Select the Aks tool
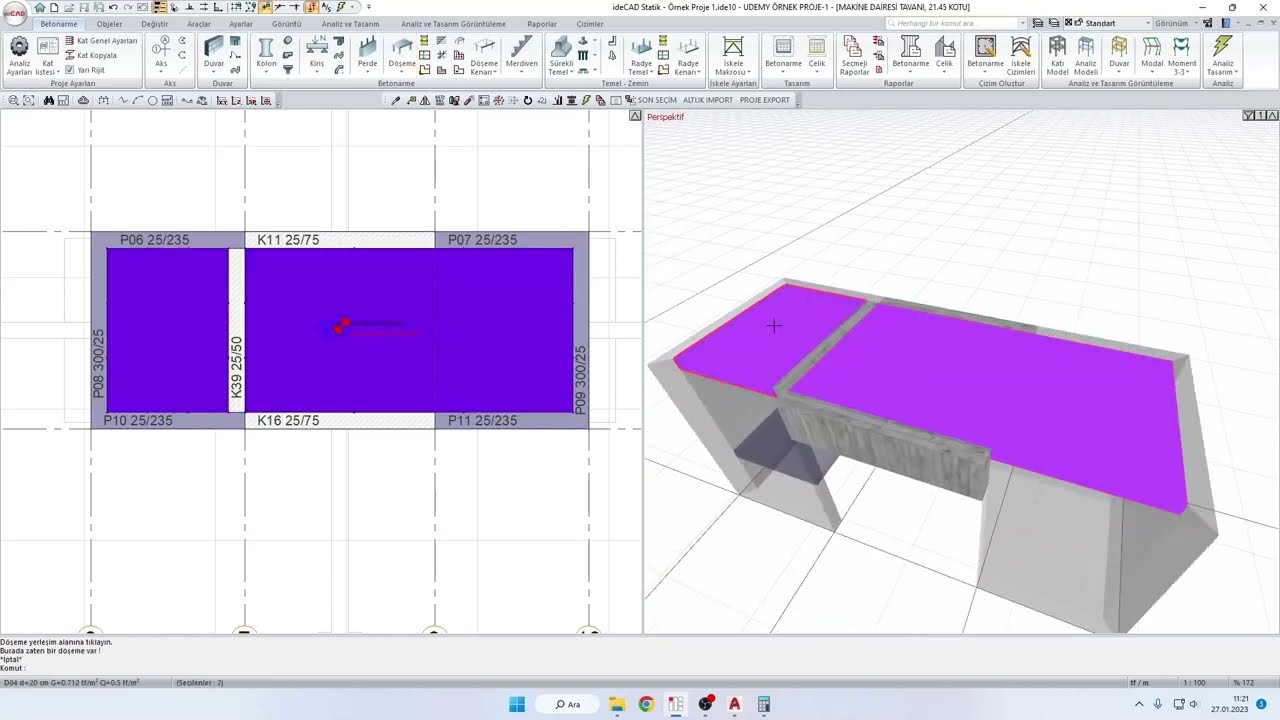 point(161,55)
